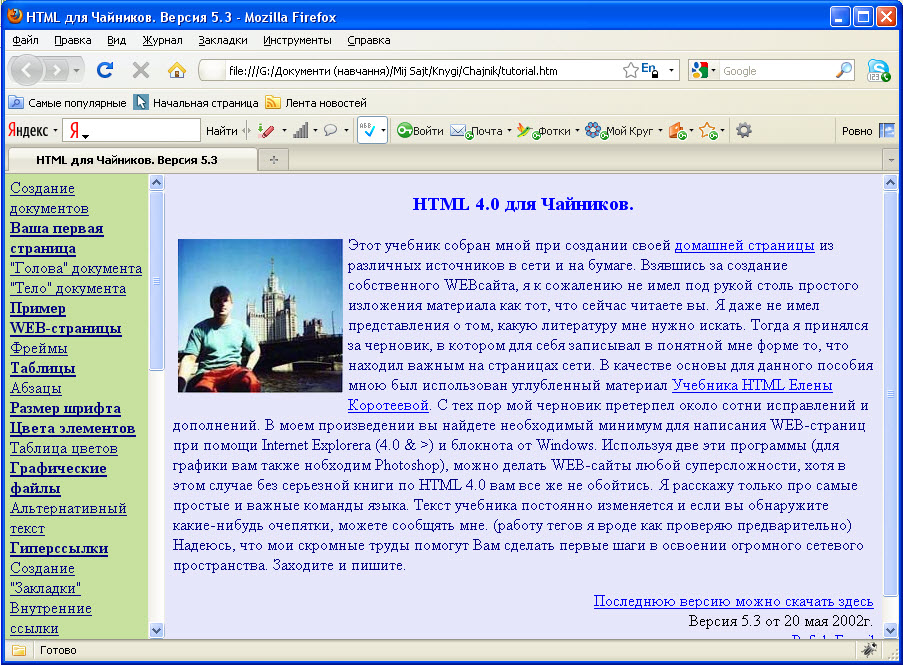The width and height of the screenshot is (903, 665).
Task: Follow the домашней страницы link
Action: [x=744, y=245]
